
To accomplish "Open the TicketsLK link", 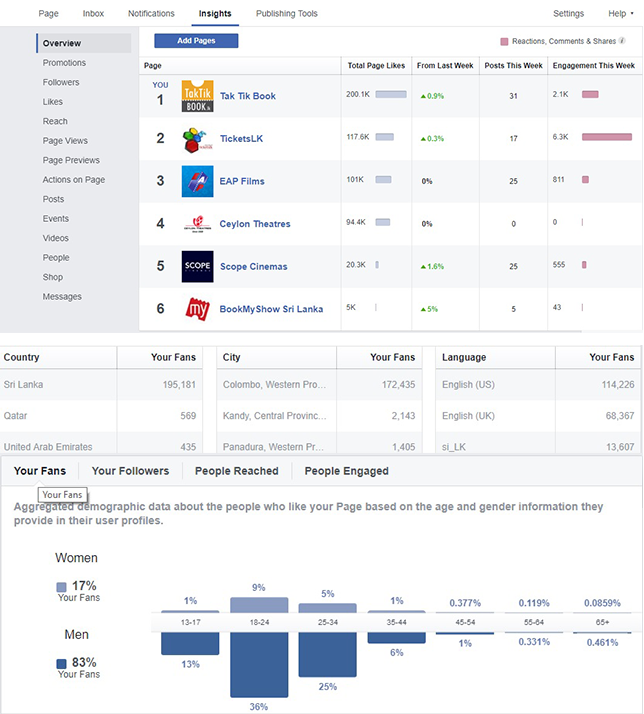I will [241, 139].
